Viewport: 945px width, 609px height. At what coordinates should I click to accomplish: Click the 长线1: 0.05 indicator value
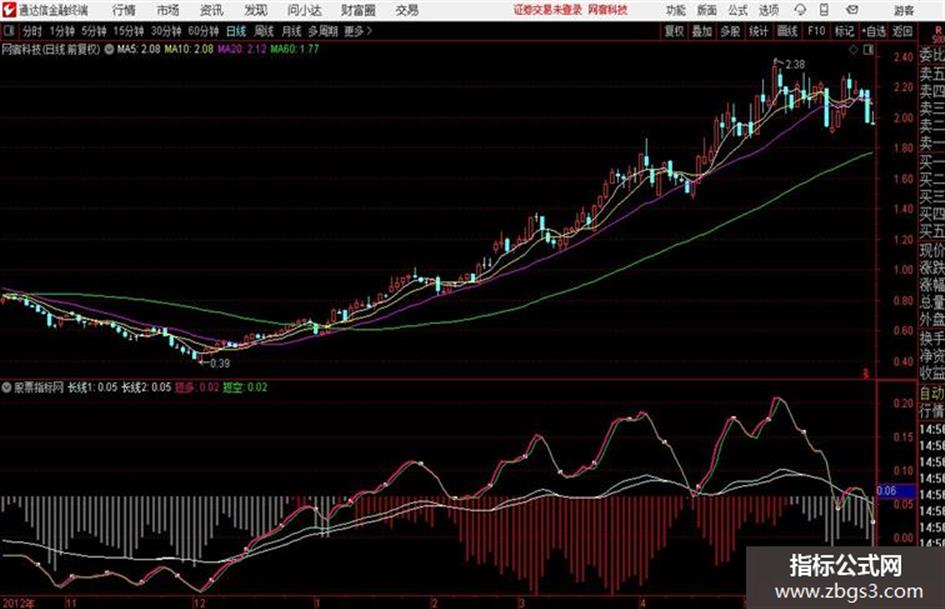pos(92,387)
